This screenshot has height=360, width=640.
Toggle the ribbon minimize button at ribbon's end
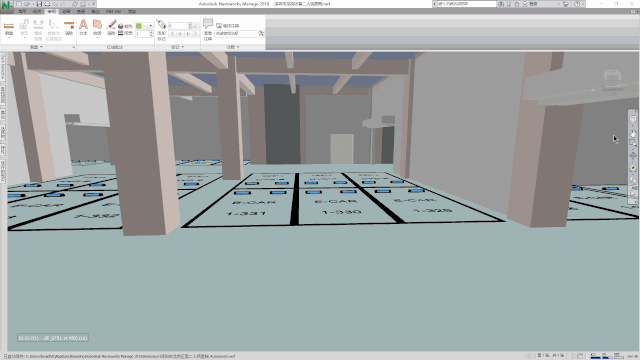click(x=633, y=11)
